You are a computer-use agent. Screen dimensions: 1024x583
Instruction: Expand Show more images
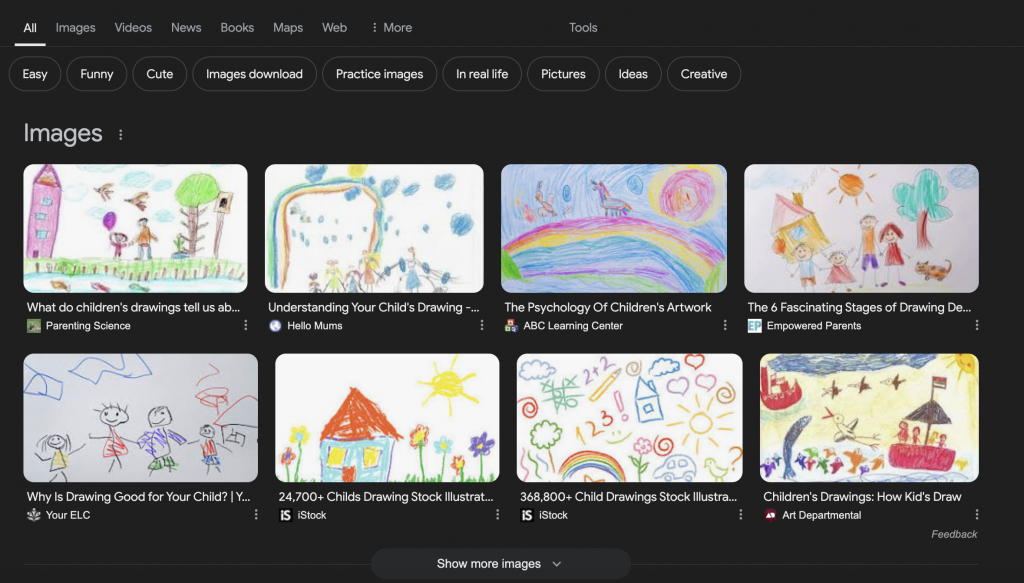[x=500, y=564]
